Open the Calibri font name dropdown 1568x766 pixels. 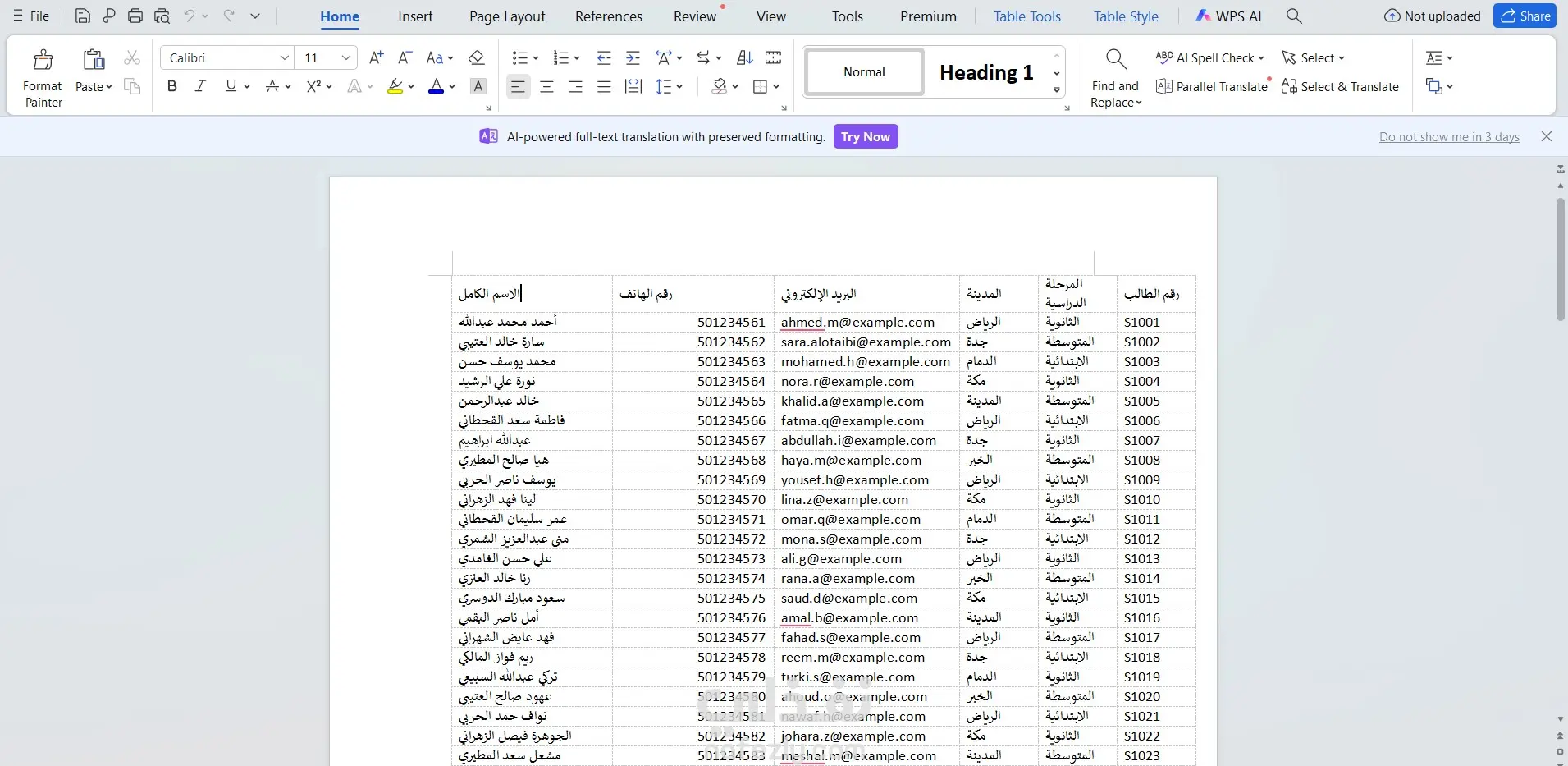[x=284, y=57]
